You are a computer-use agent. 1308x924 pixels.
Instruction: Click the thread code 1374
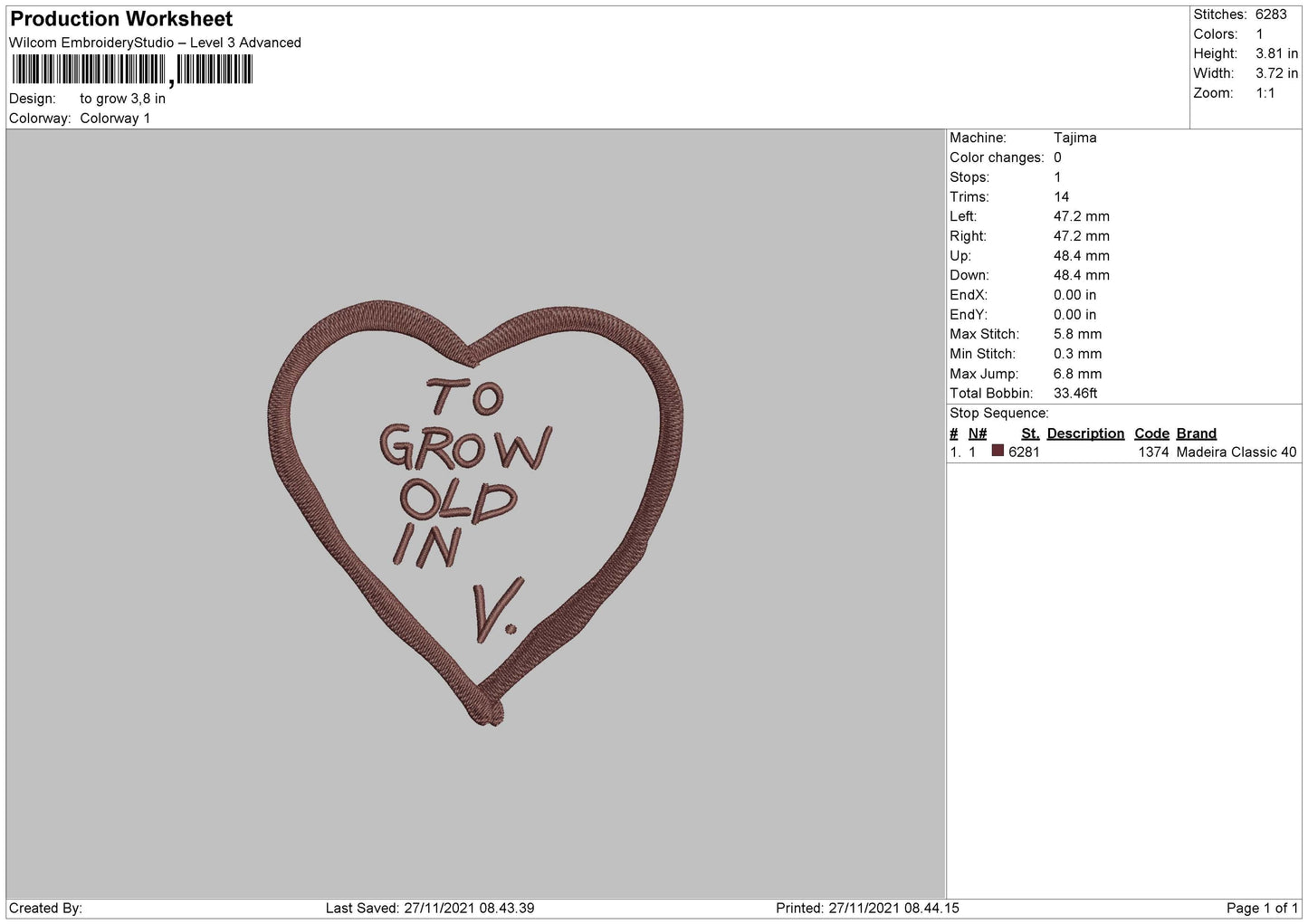pyautogui.click(x=1154, y=452)
